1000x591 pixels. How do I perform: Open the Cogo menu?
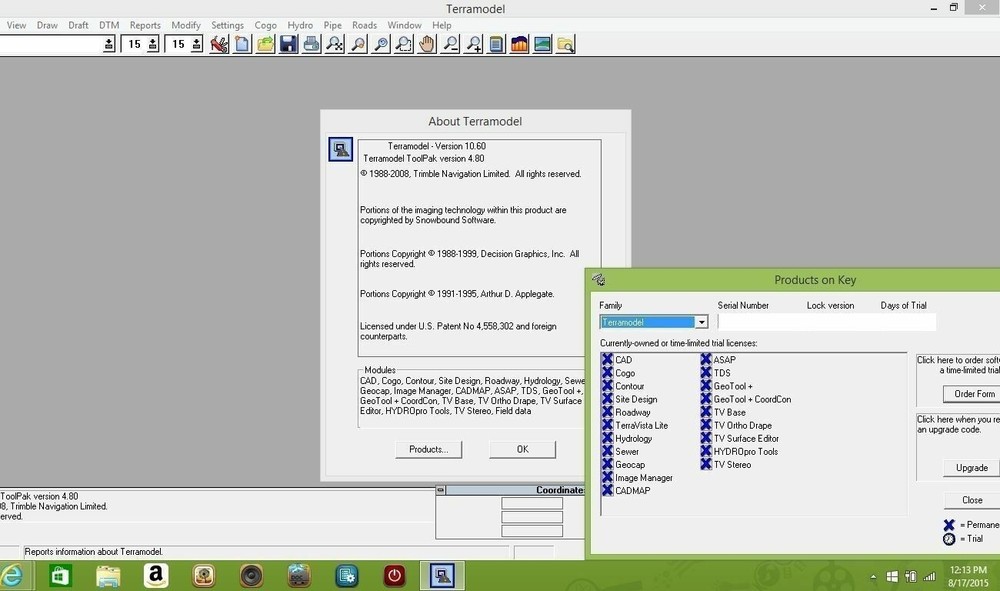click(265, 25)
